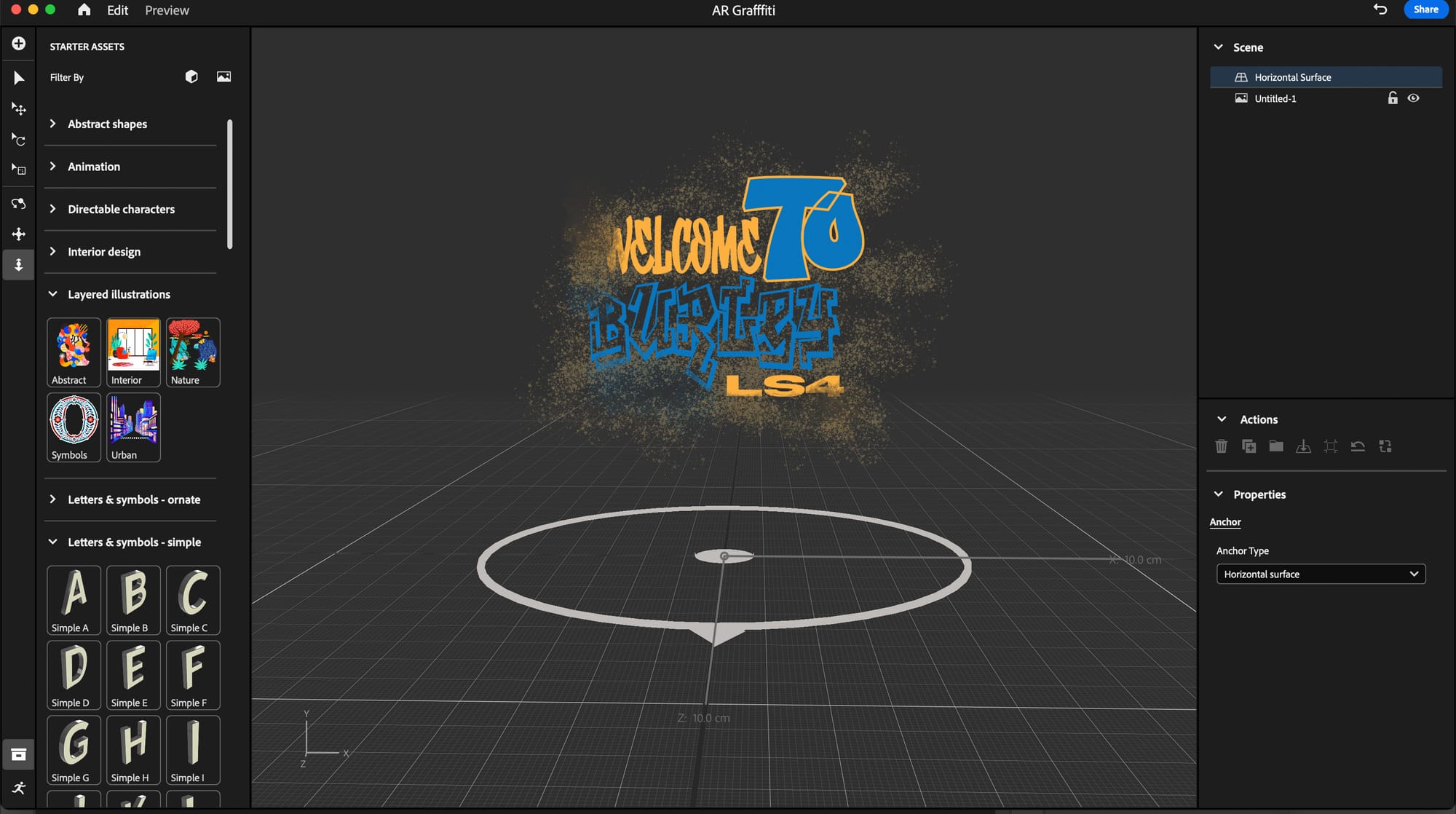Viewport: 1456px width, 814px height.
Task: Insert the Simple E letter asset
Action: point(133,675)
